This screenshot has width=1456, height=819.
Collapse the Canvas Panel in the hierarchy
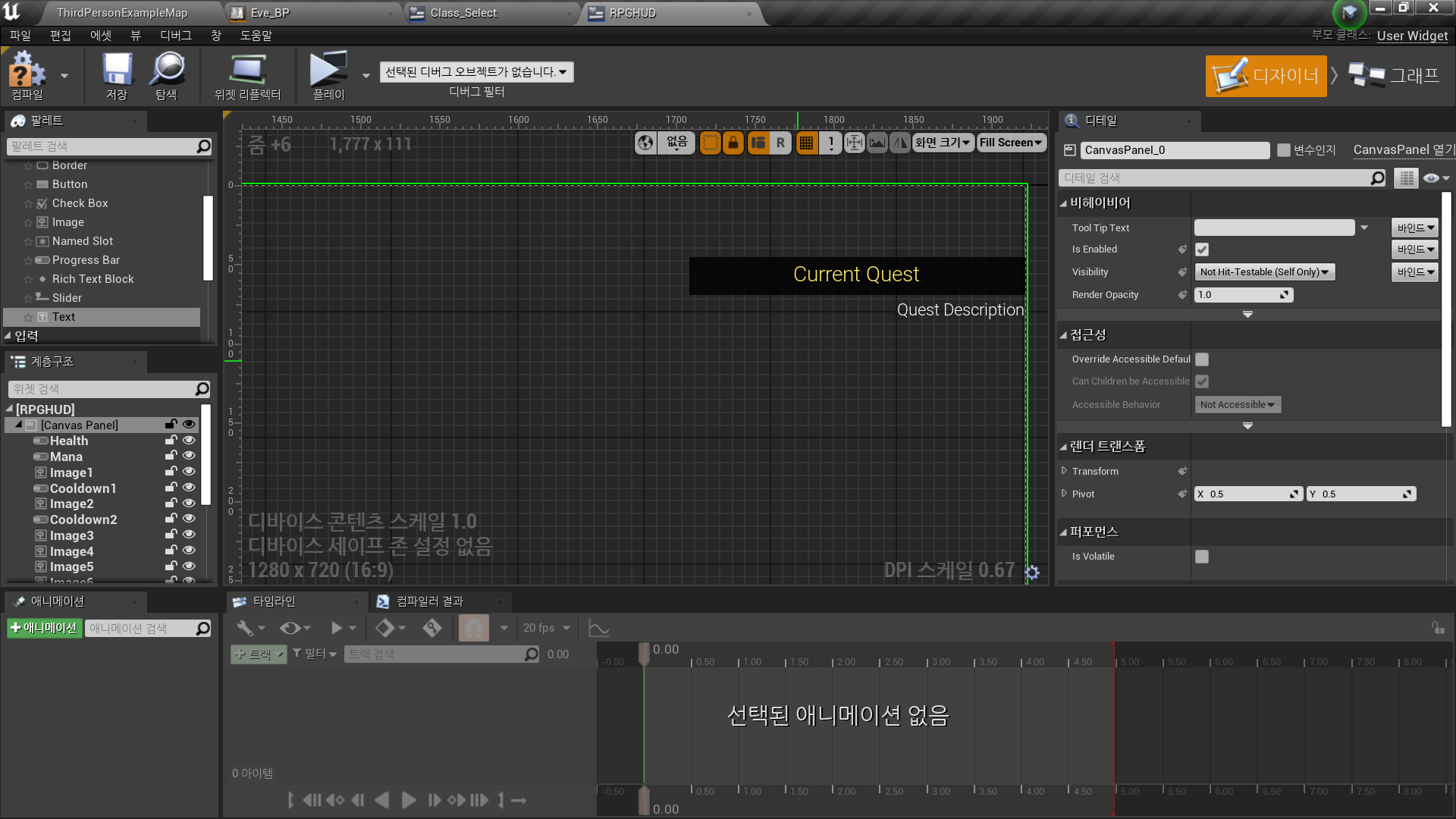pos(18,425)
